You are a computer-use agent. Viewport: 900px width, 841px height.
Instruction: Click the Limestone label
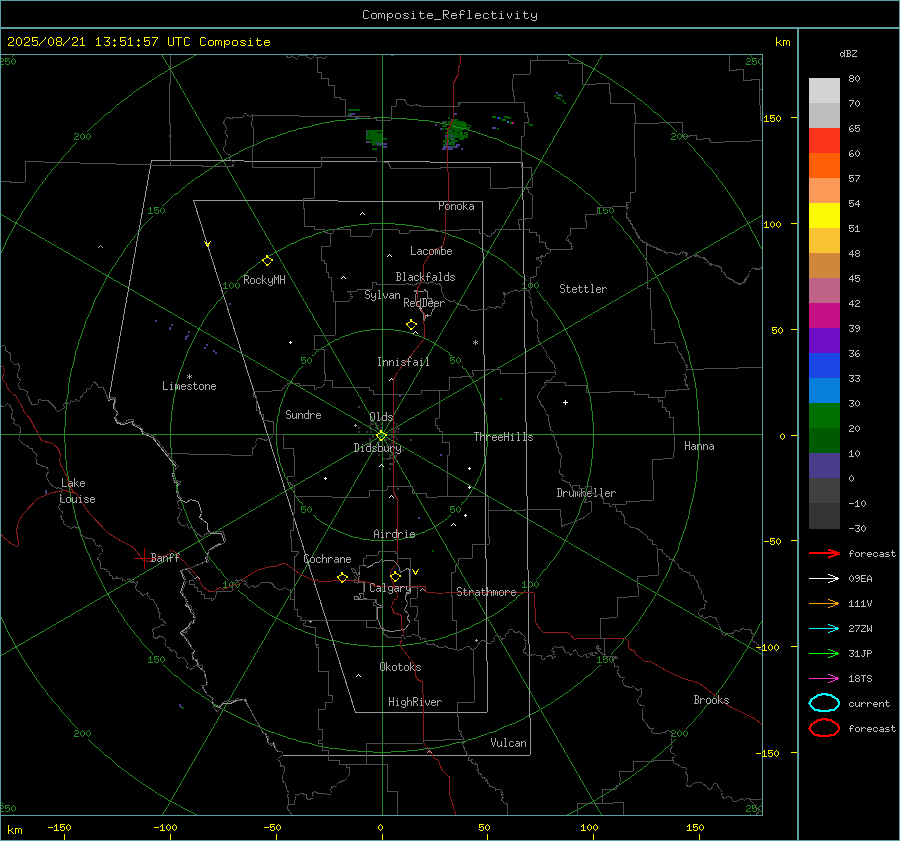pyautogui.click(x=189, y=386)
